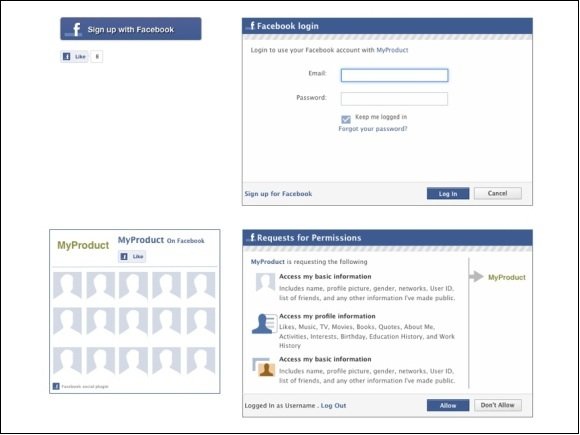Open MyProduct On Facebook title link
Viewport: 580px width, 435px height.
click(161, 240)
